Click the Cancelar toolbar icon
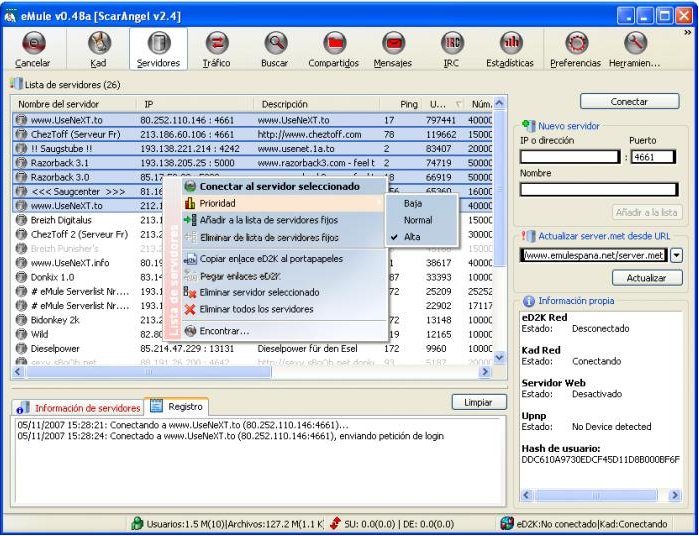699x536 pixels. (x=33, y=43)
